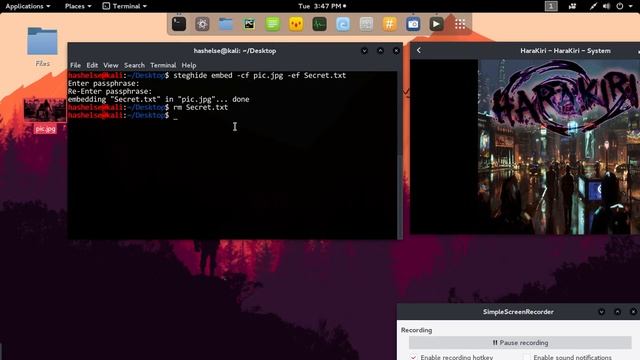Click Pause recording in SimpleScreenRecorder

520,343
